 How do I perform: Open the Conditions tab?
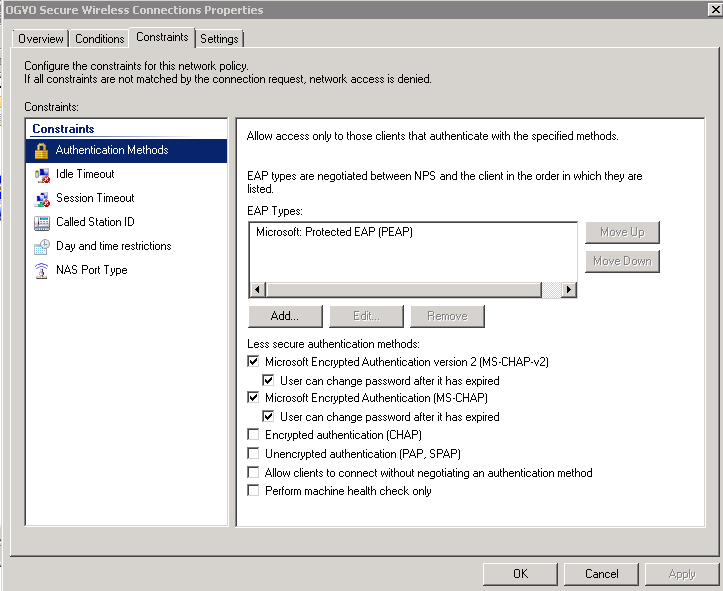coord(100,39)
